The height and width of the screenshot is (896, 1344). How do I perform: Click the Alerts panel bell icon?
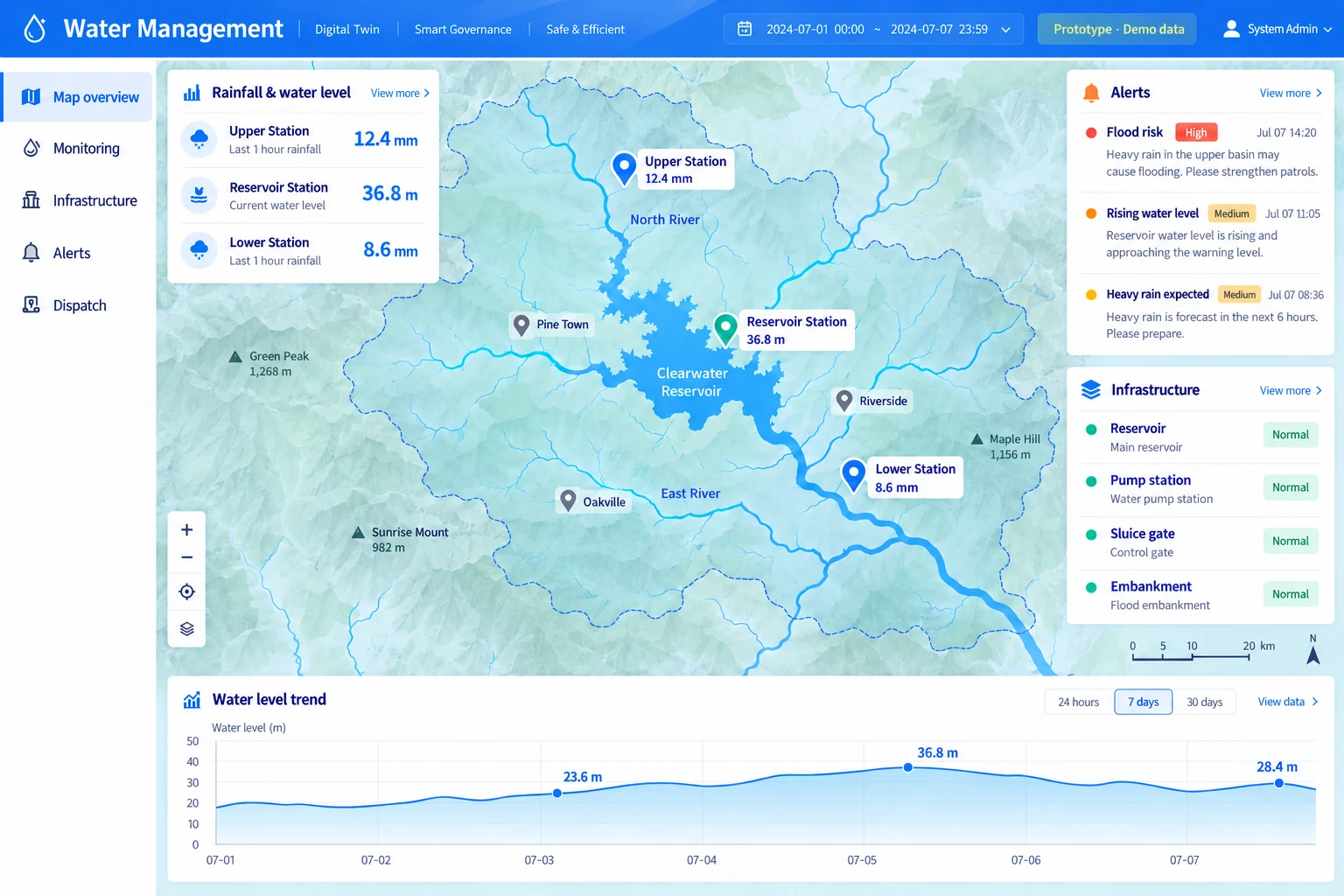pyautogui.click(x=1091, y=93)
